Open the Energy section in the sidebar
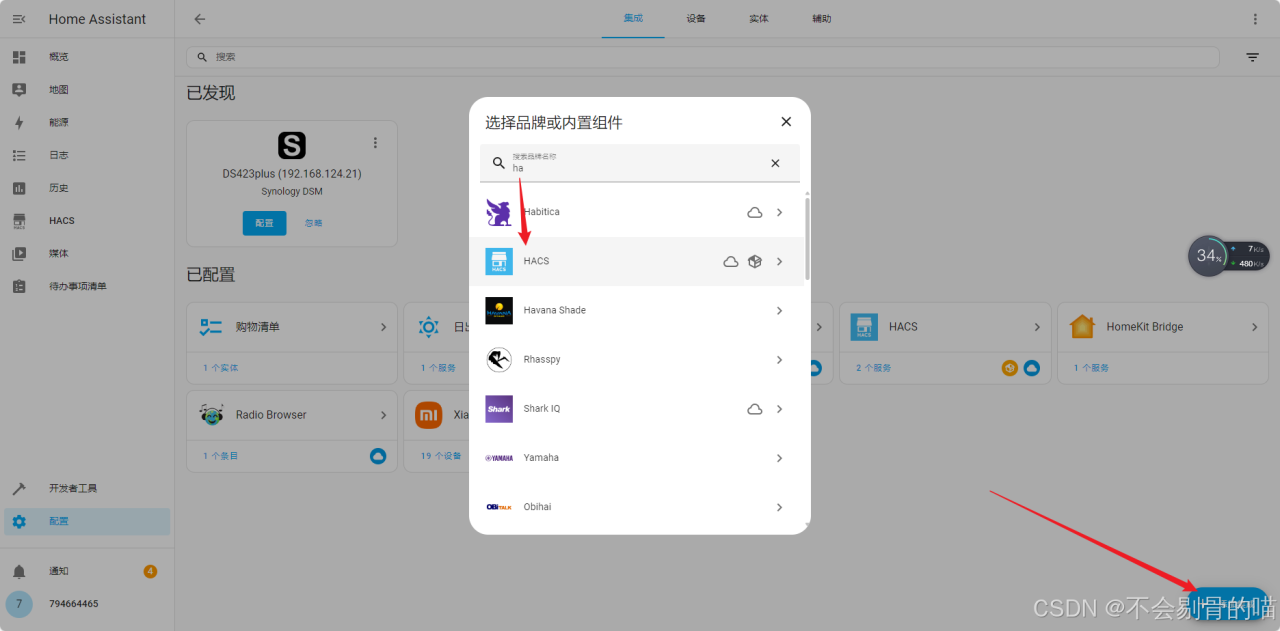This screenshot has height=631, width=1280. [60, 122]
